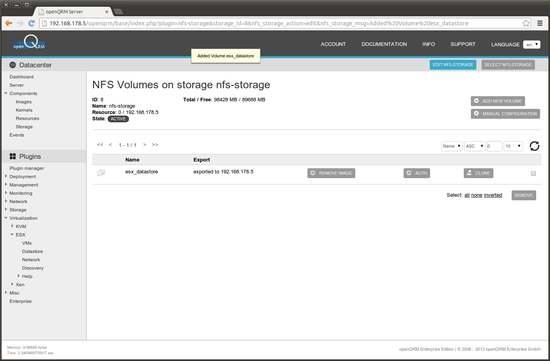550x361 pixels.
Task: Open the DOCUMENTATION menu
Action: (384, 44)
